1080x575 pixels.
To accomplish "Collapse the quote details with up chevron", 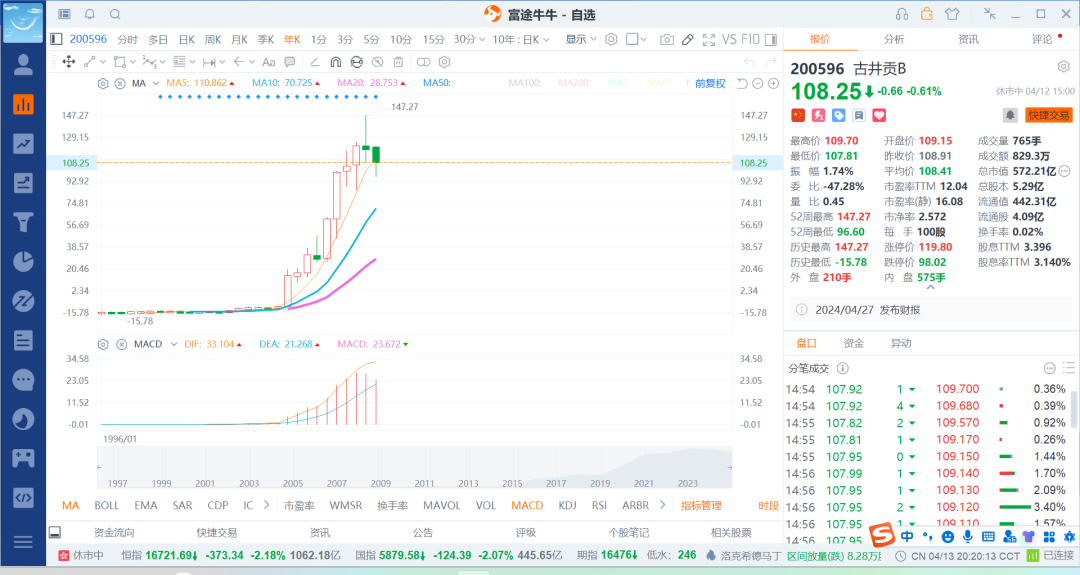I will (x=931, y=288).
